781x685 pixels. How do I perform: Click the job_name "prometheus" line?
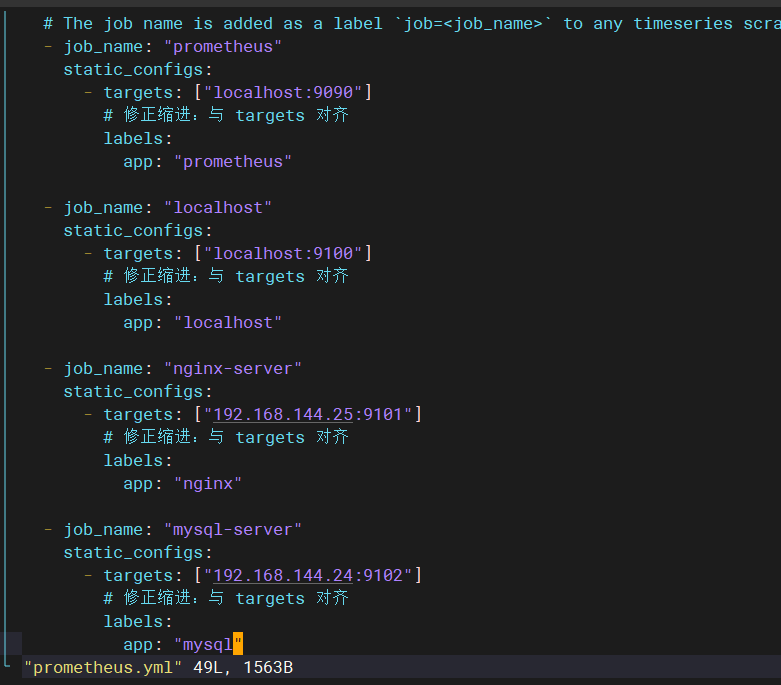click(163, 47)
